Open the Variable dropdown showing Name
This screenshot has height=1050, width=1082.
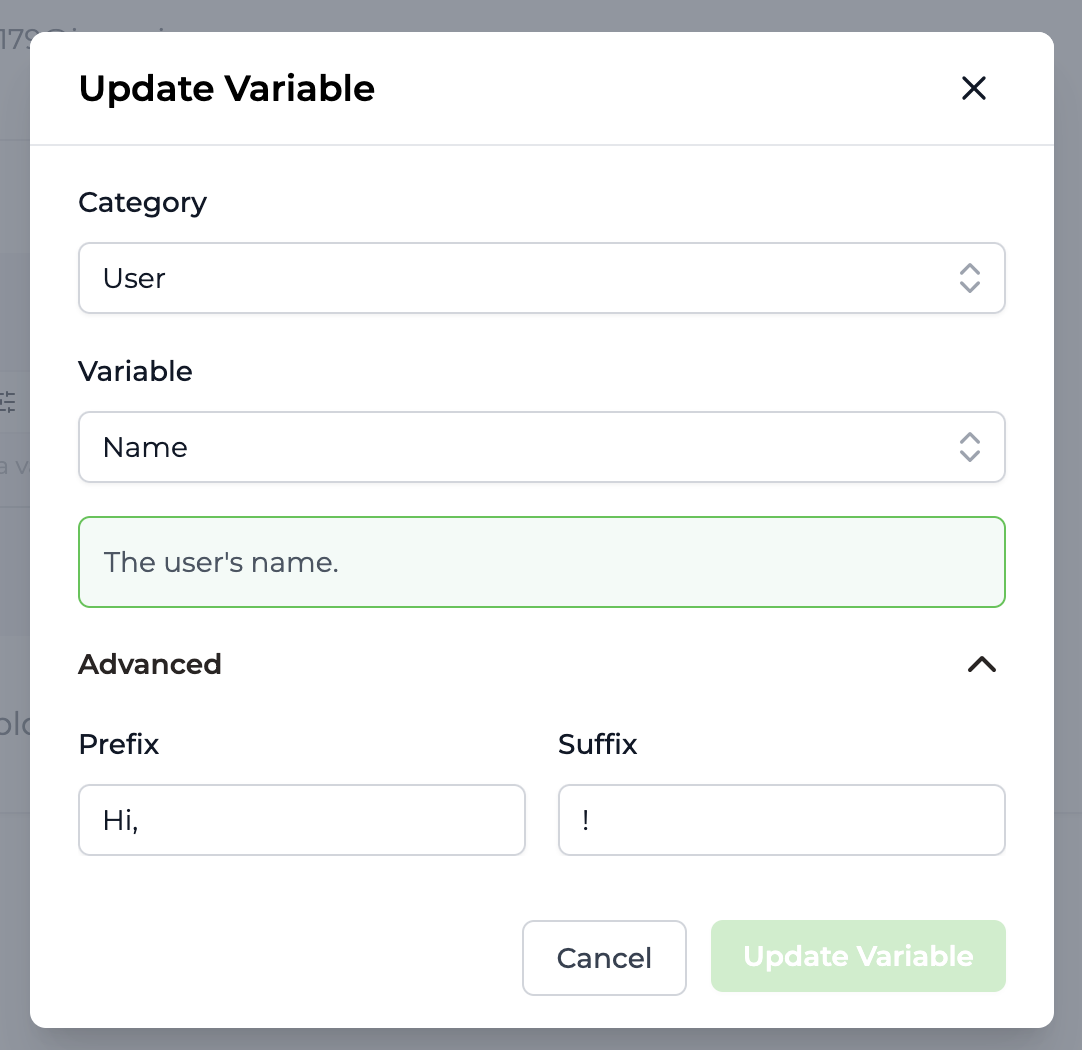(x=542, y=447)
